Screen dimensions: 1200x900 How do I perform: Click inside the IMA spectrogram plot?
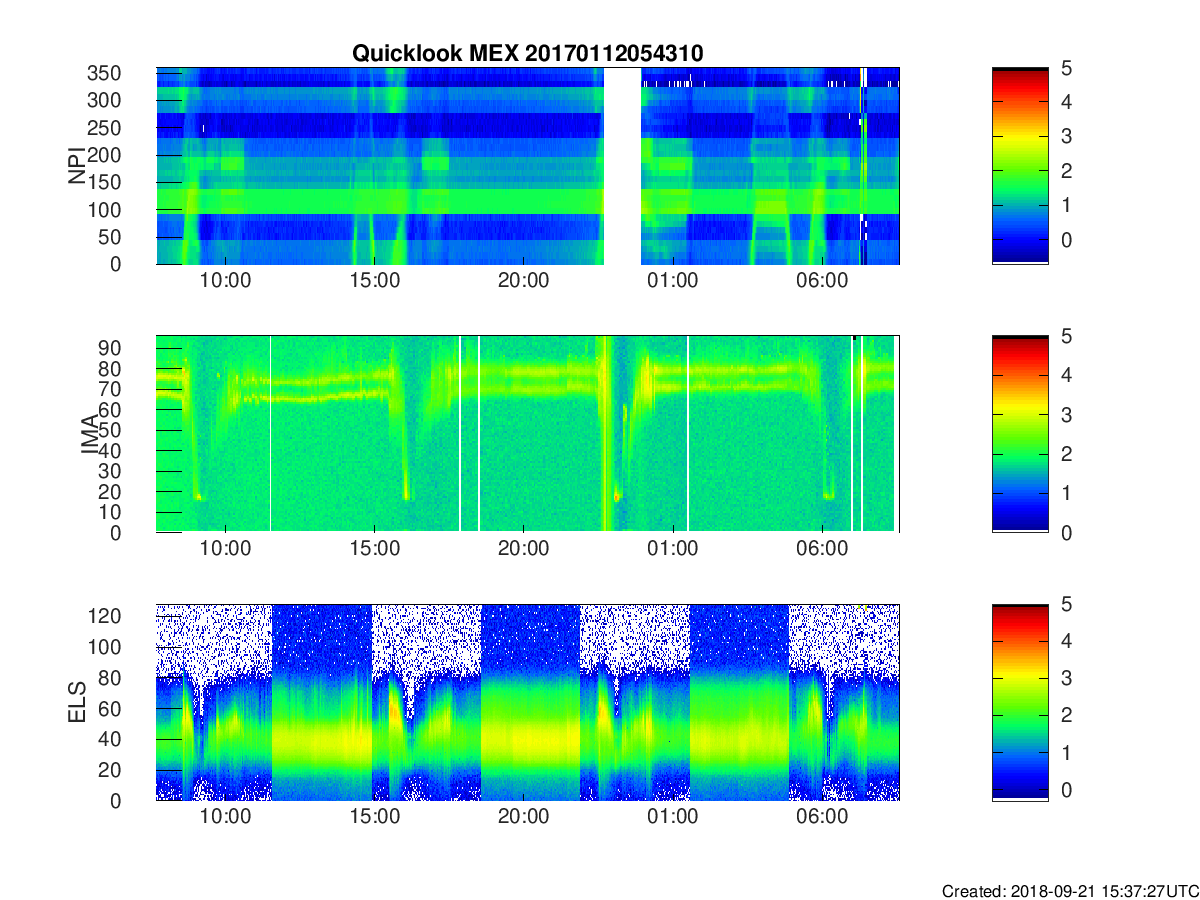pos(528,434)
